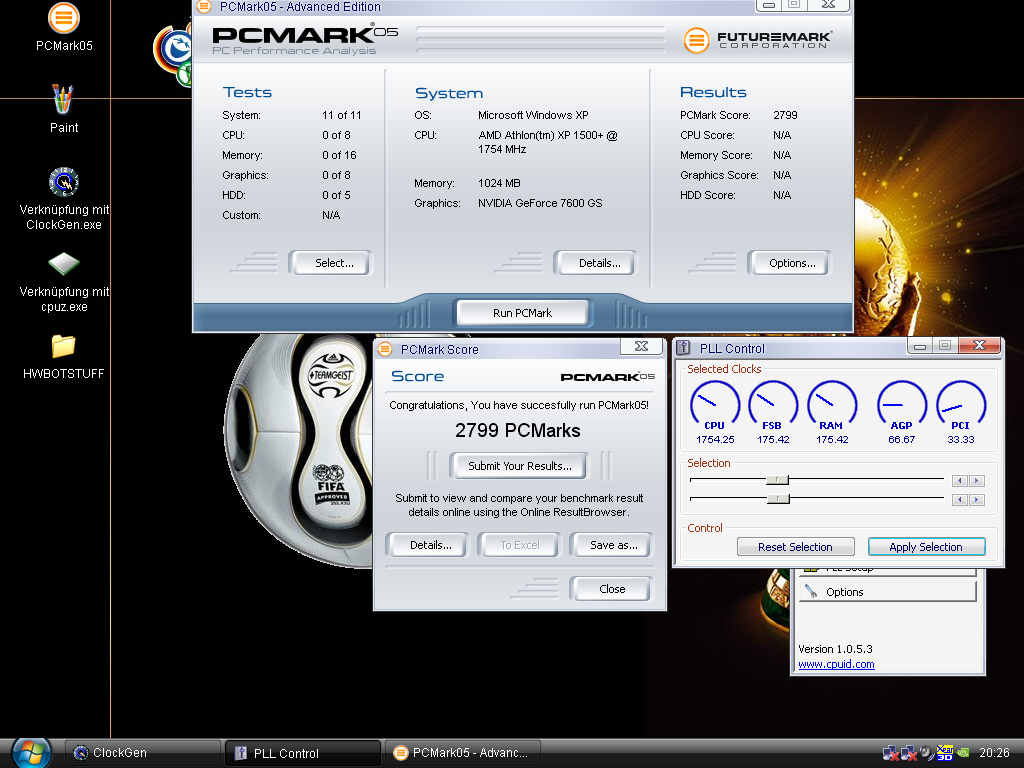Click the lower Selection slider thumb
This screenshot has height=768, width=1024.
click(x=777, y=499)
